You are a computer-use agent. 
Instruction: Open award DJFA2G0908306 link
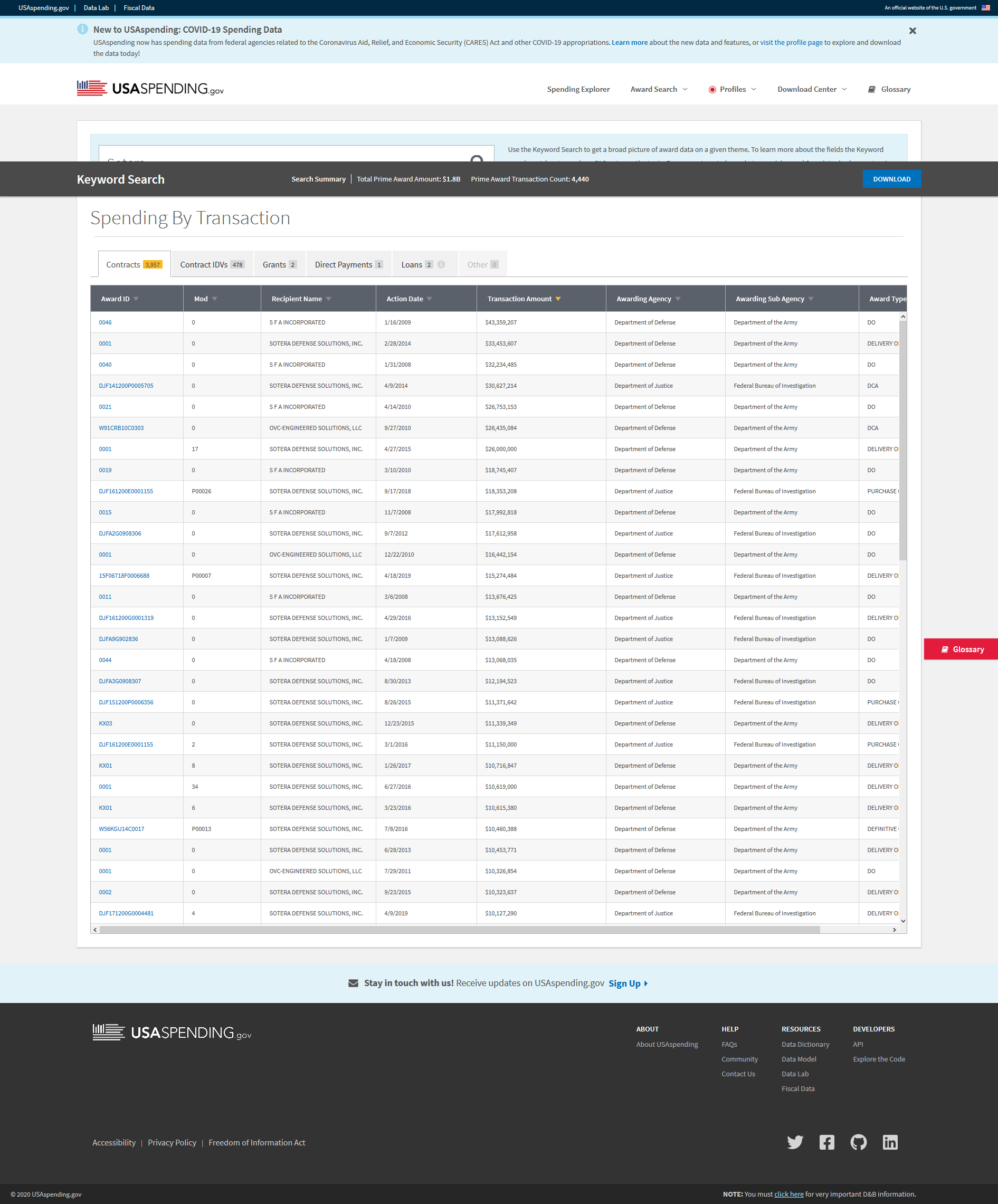point(120,534)
